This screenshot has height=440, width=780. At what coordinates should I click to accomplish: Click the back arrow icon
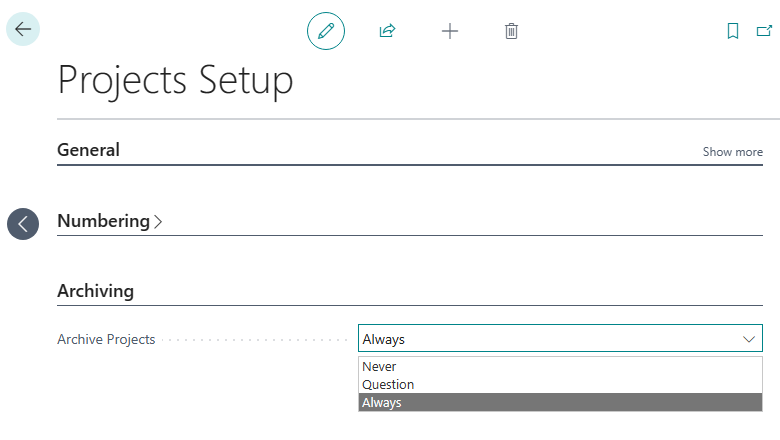click(x=23, y=29)
